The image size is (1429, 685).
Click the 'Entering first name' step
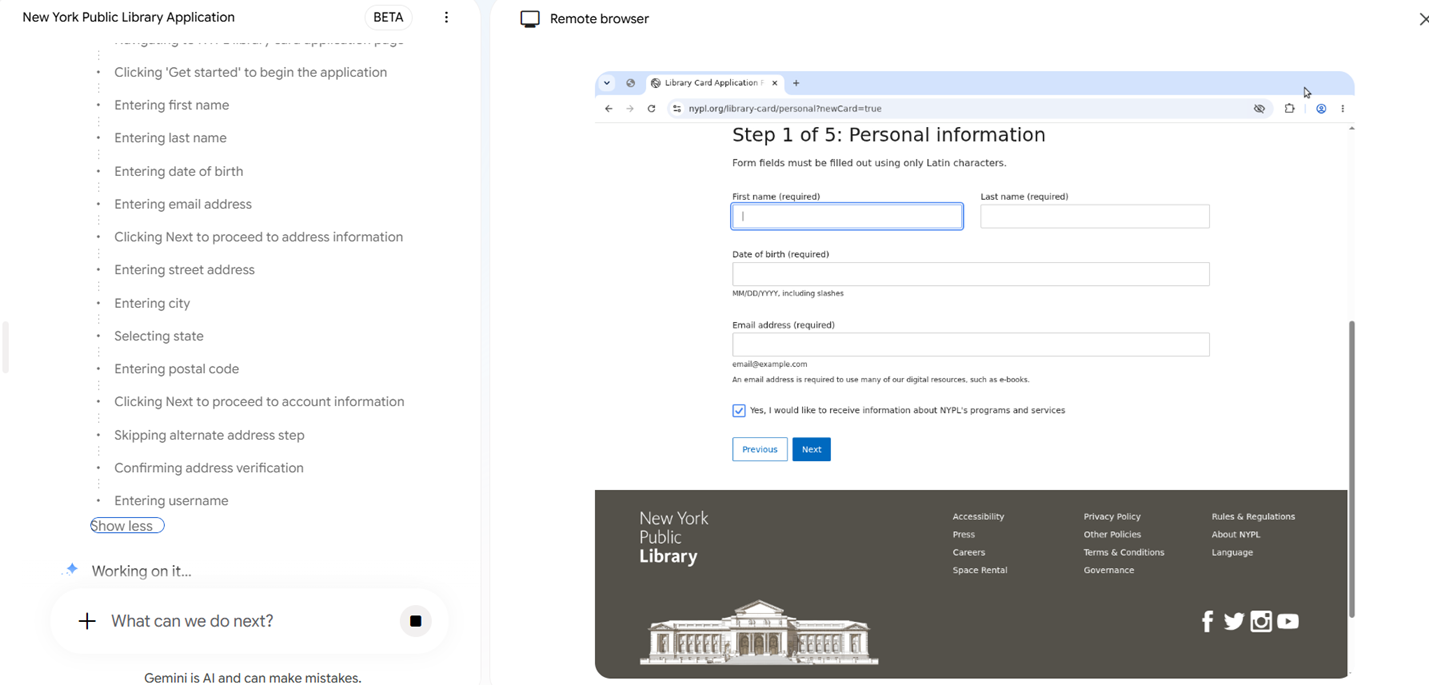pyautogui.click(x=171, y=105)
